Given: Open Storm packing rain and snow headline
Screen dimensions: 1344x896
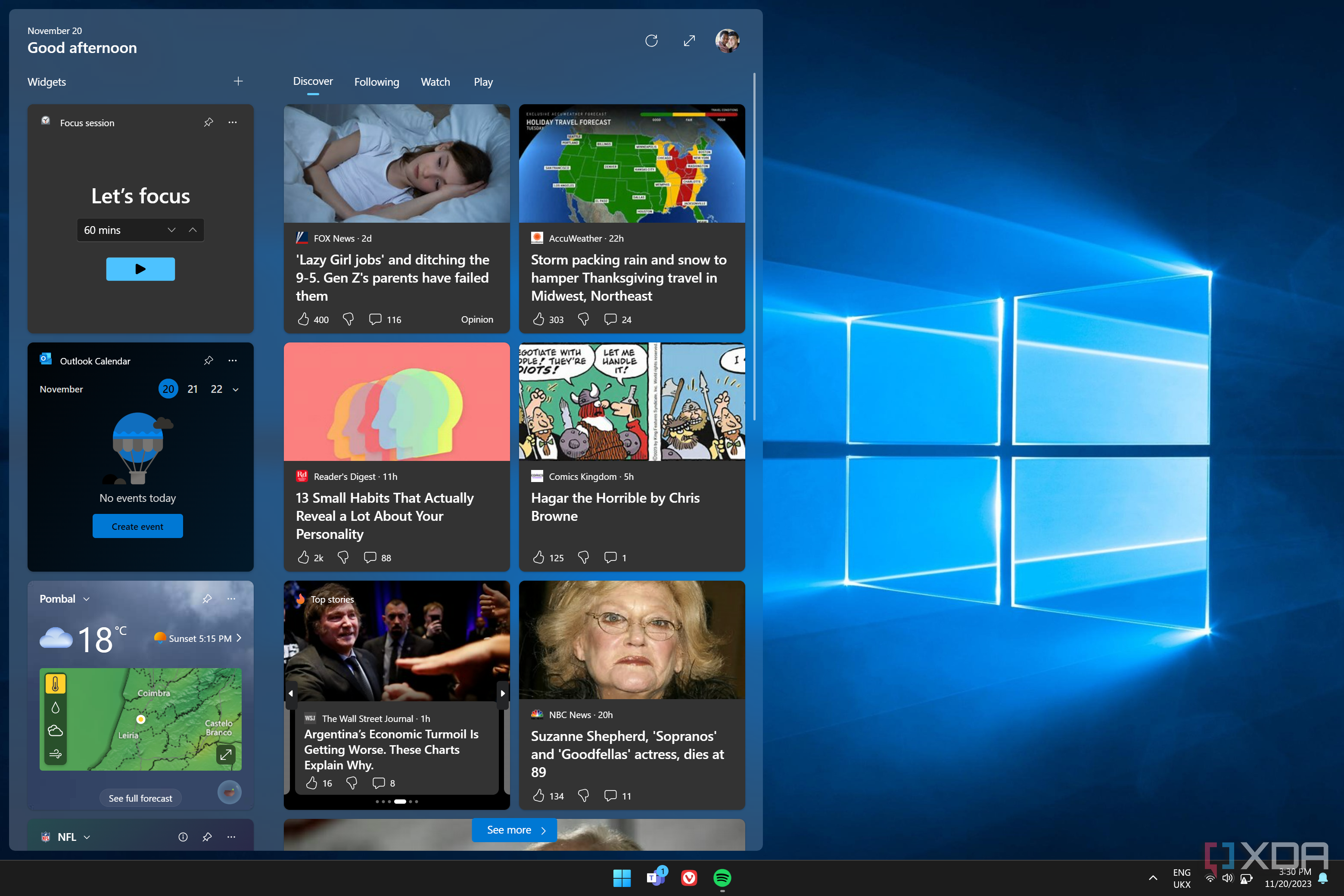Looking at the screenshot, I should (x=628, y=278).
